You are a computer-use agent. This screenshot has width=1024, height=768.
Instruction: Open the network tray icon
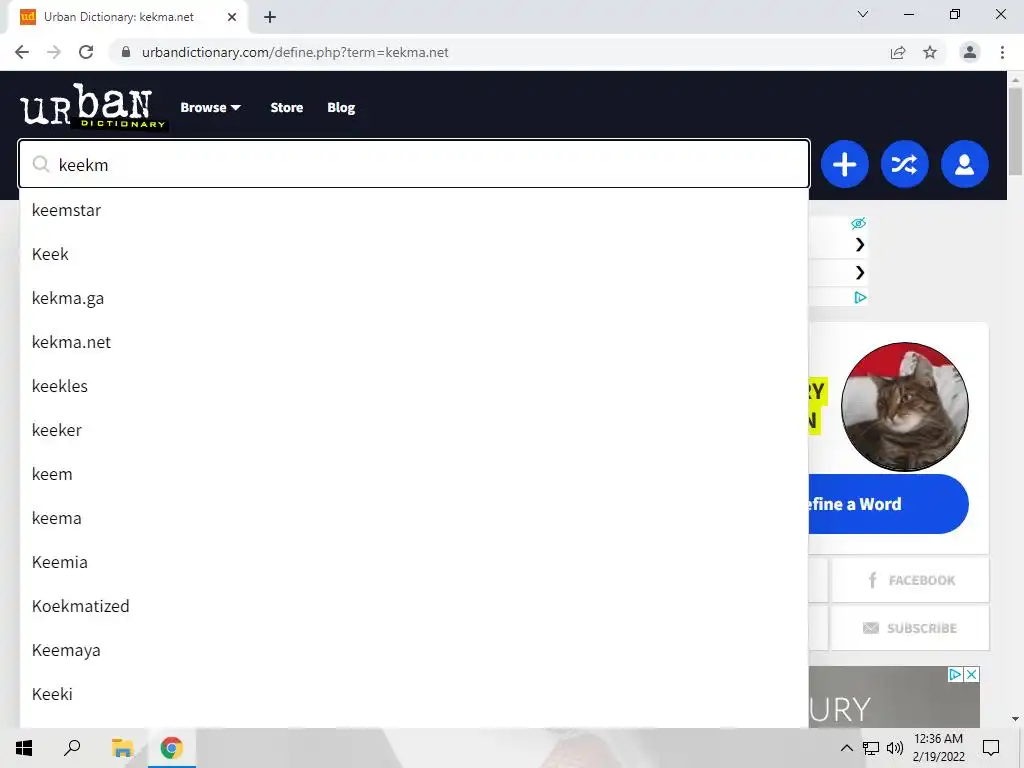(871, 748)
